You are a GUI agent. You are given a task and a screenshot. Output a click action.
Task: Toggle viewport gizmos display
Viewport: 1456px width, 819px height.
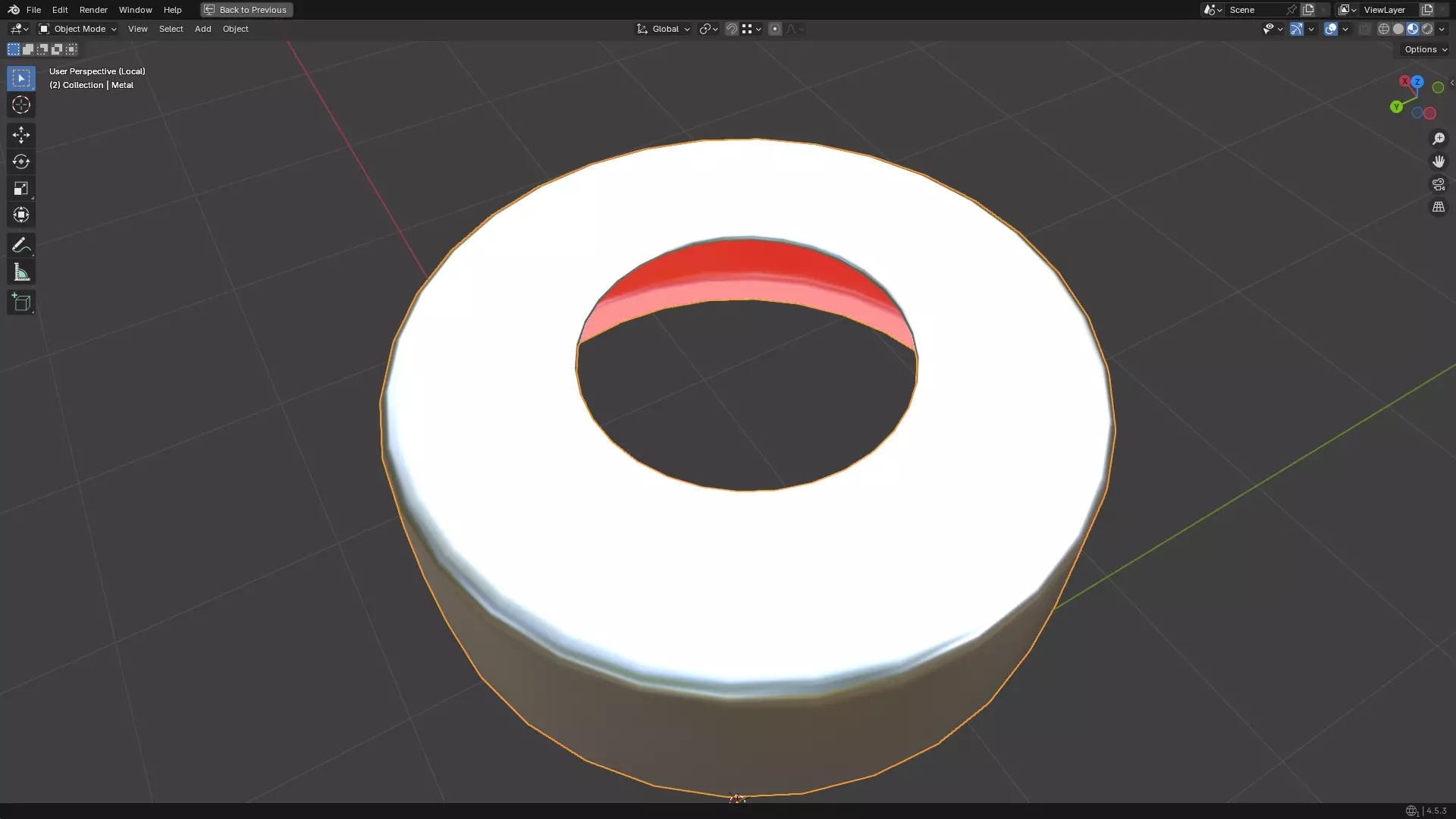tap(1297, 29)
